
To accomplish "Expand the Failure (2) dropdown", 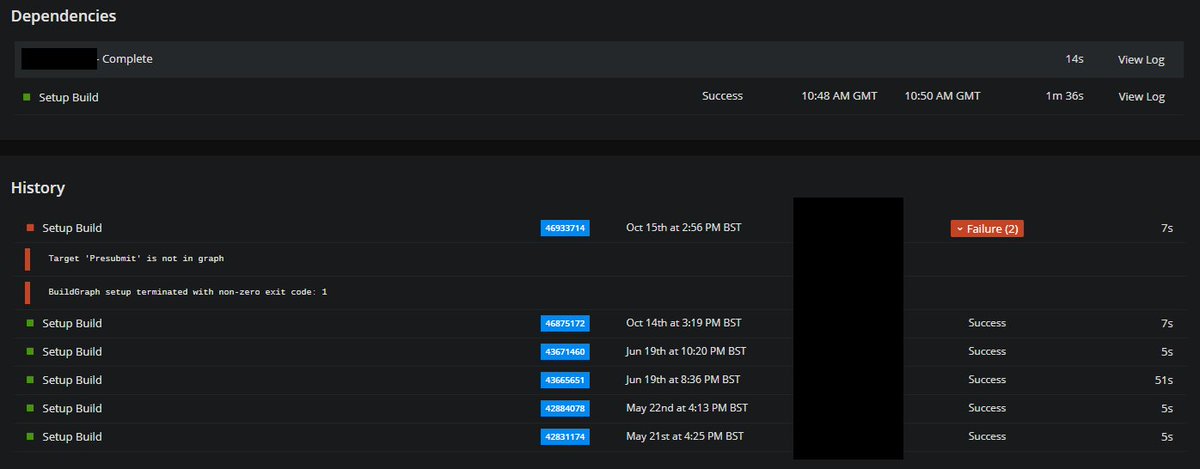I will (987, 229).
